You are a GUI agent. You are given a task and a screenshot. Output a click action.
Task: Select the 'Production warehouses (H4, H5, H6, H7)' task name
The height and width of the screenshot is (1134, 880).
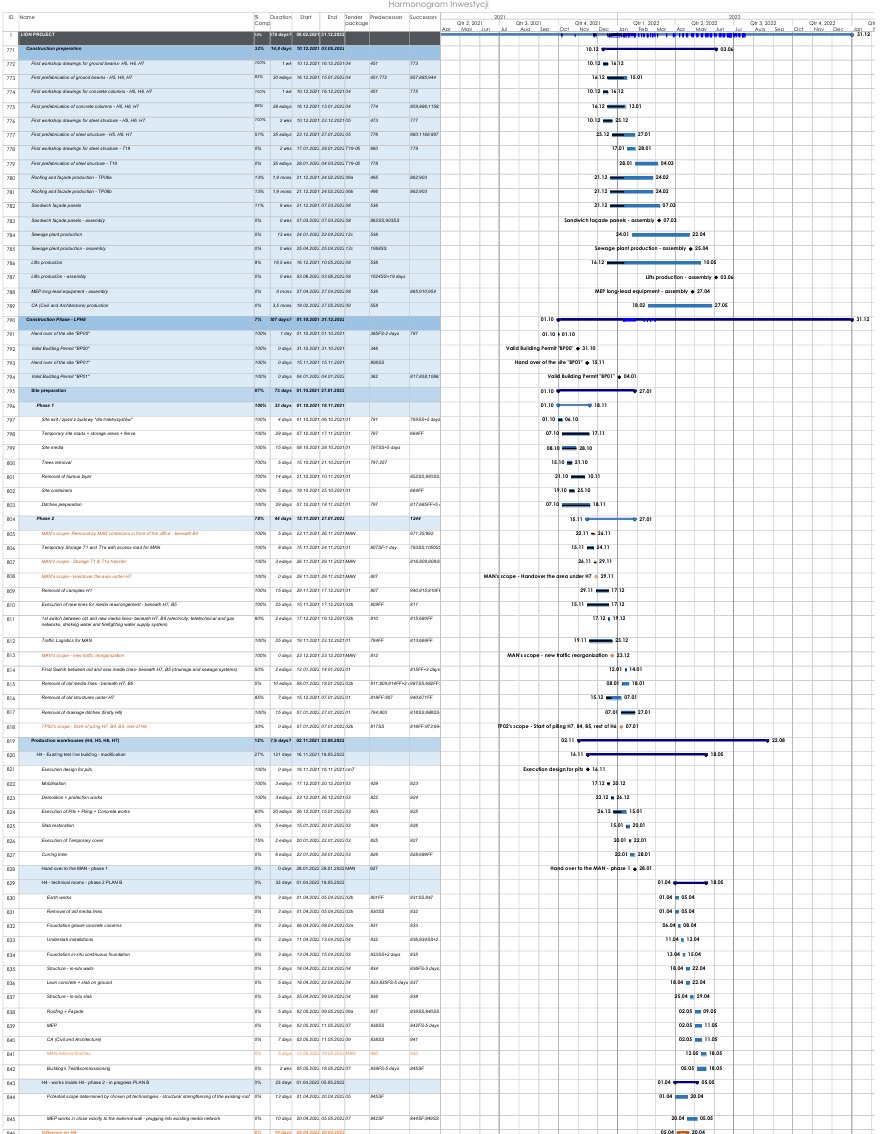pos(75,741)
